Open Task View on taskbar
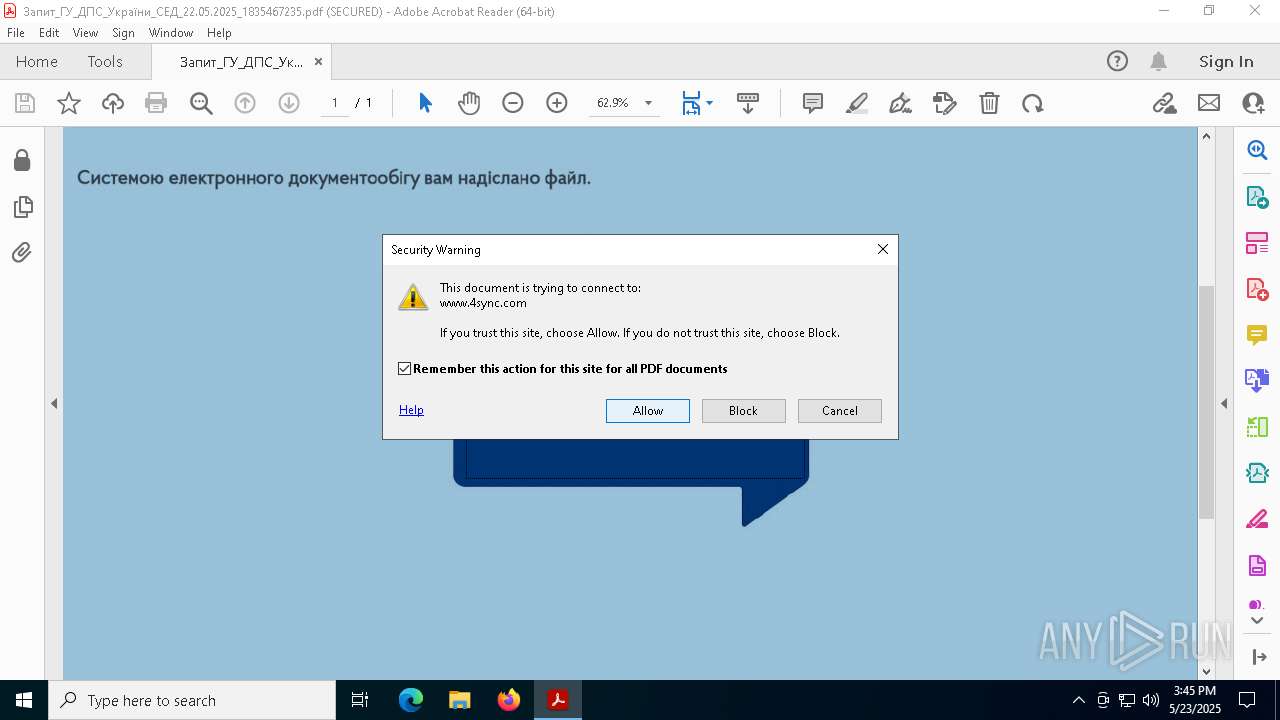The image size is (1280, 720). pyautogui.click(x=361, y=700)
